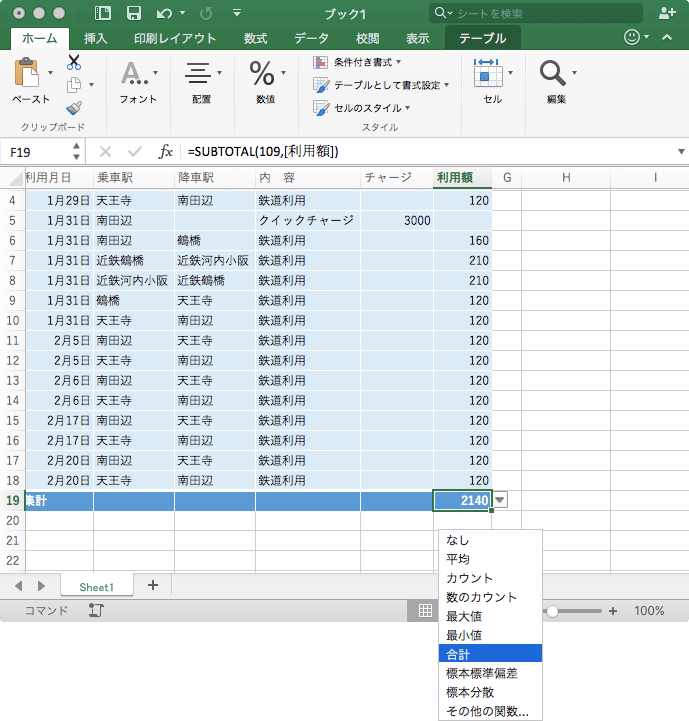
Task: Click the formula confirm checkmark icon
Action: click(135, 151)
